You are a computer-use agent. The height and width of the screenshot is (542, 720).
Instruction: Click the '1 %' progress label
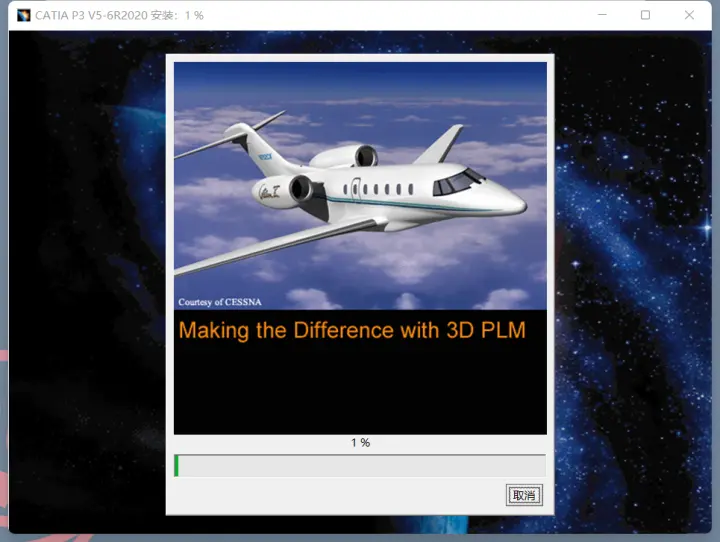(x=360, y=442)
